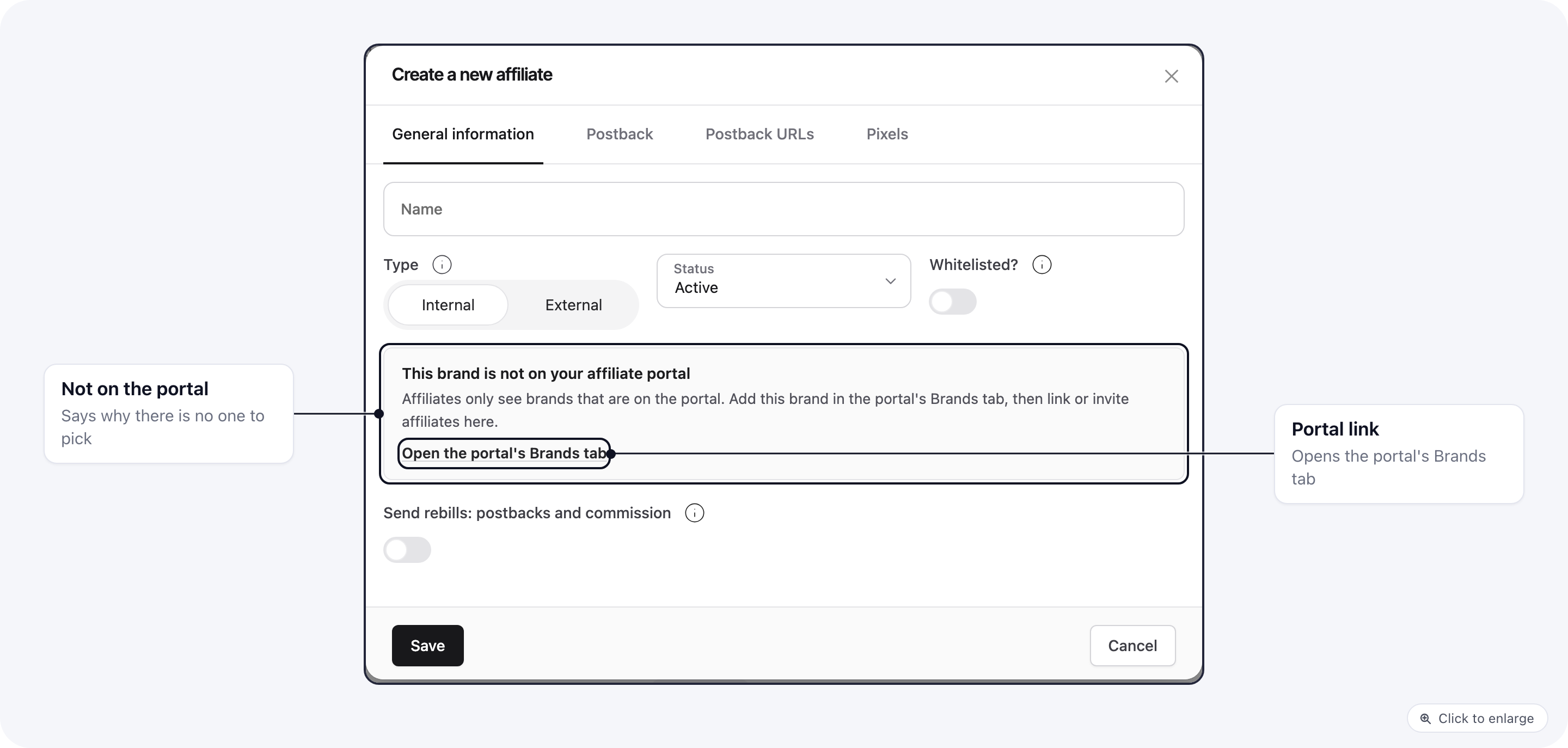The image size is (1568, 748).
Task: Click inside the Name input field
Action: click(x=783, y=209)
